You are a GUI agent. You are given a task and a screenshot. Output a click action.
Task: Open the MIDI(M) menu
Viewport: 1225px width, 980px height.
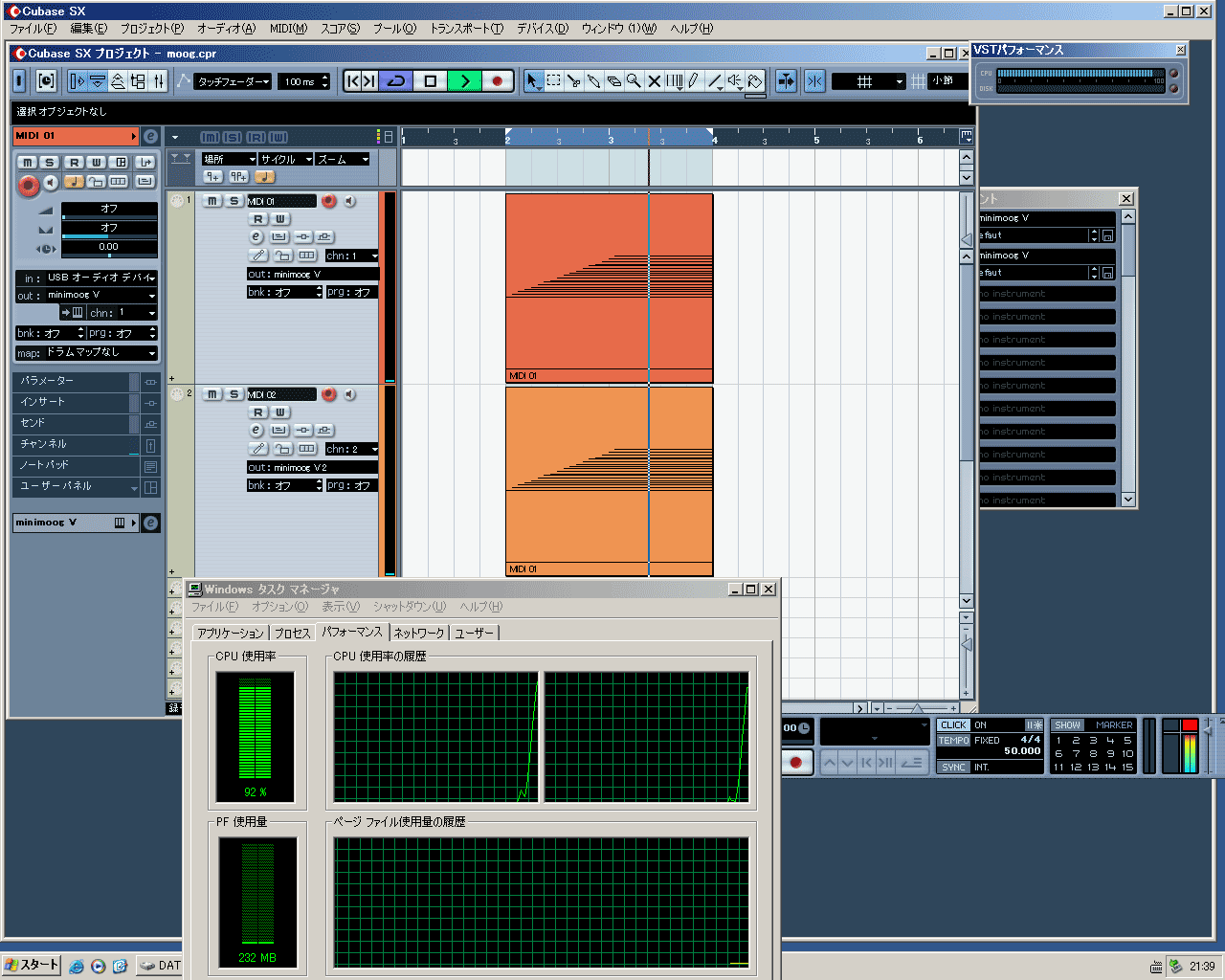(288, 29)
